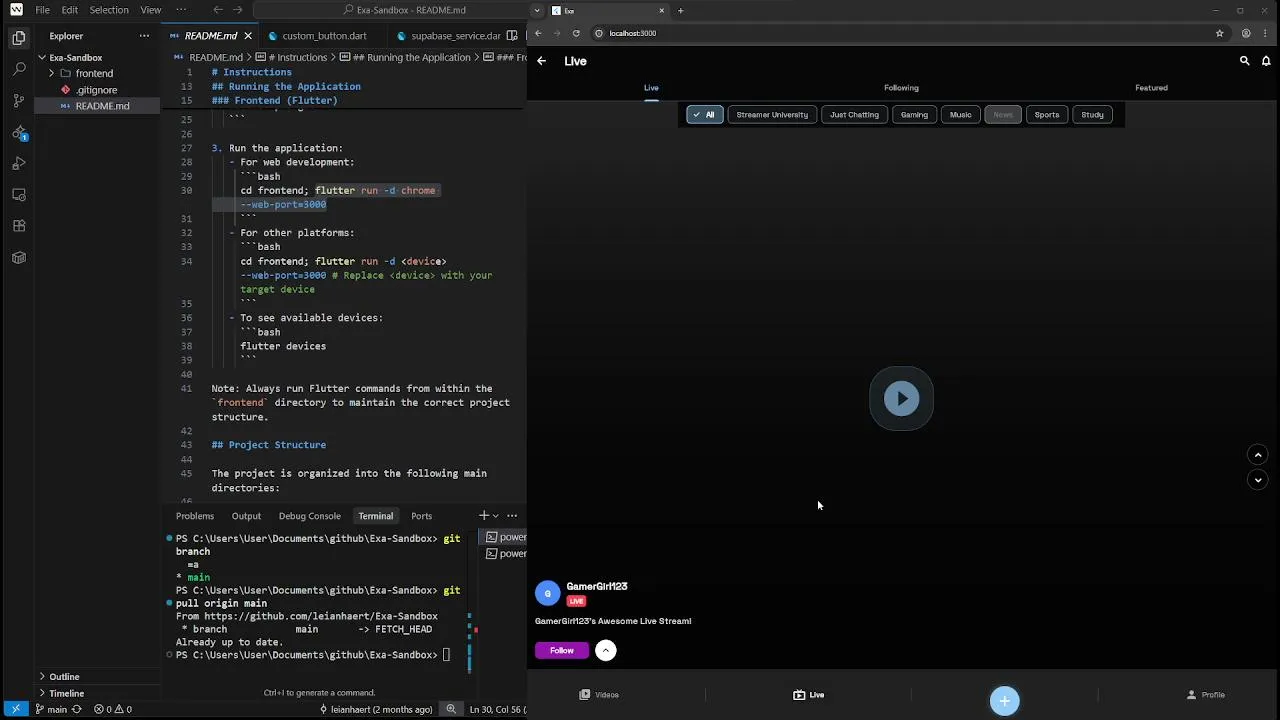Select the All category chip
This screenshot has height=720, width=1280.
[704, 115]
